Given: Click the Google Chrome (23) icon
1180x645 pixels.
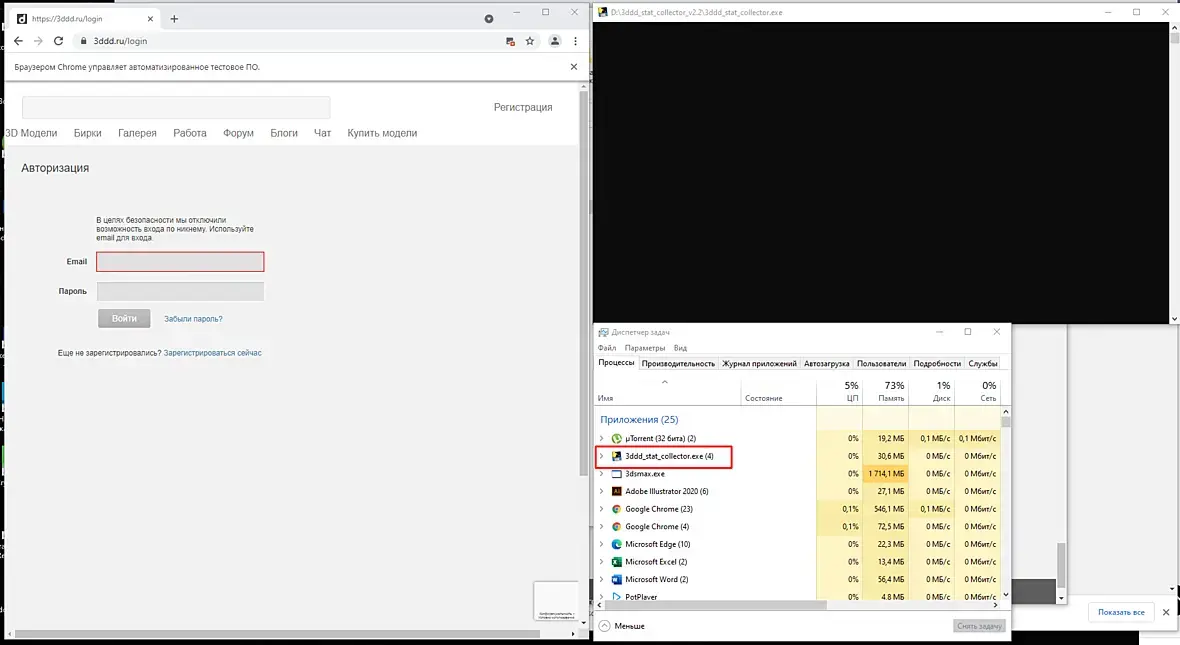Looking at the screenshot, I should [x=616, y=509].
